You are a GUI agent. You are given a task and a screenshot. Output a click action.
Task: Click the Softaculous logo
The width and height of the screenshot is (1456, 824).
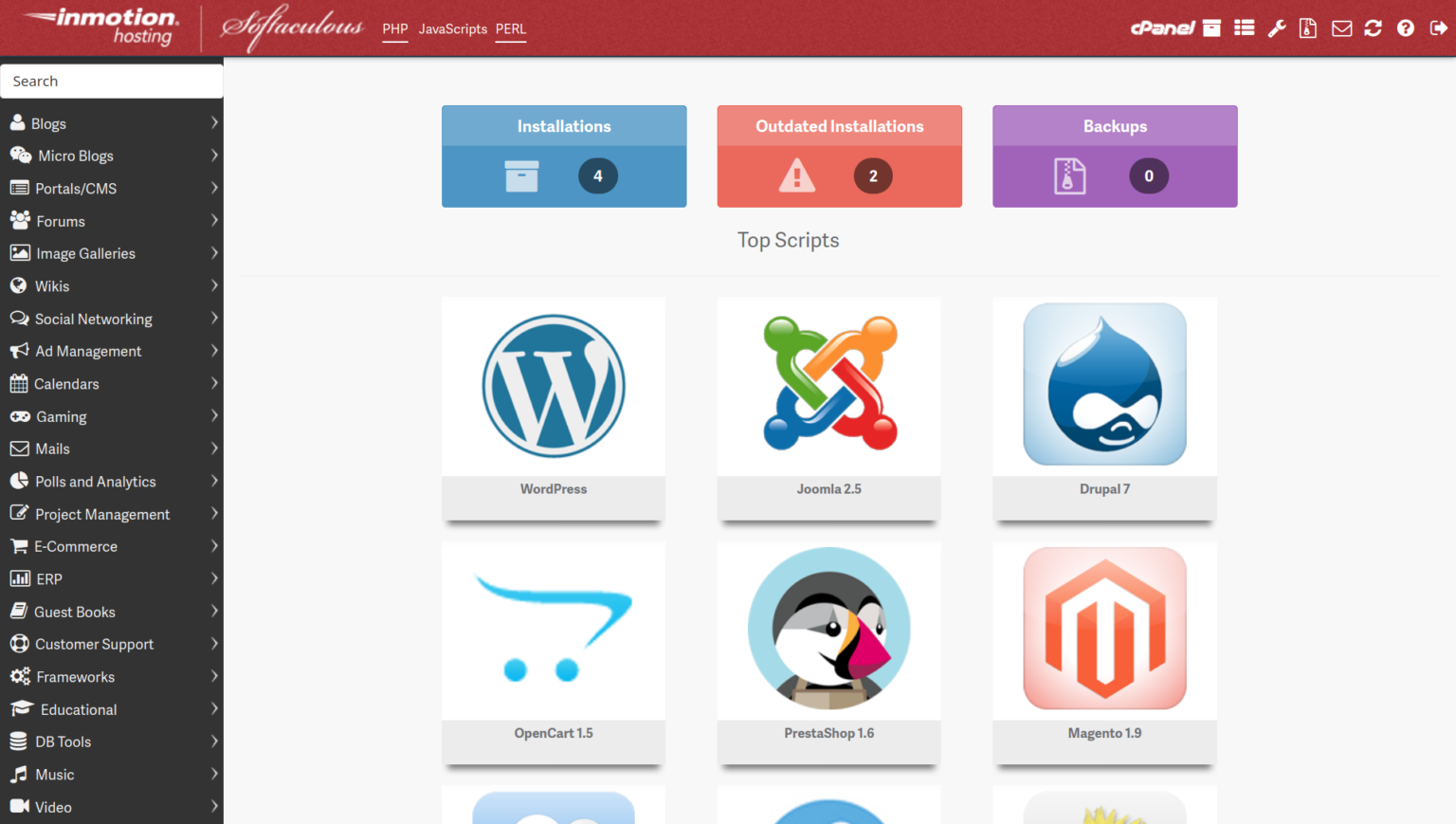coord(294,27)
